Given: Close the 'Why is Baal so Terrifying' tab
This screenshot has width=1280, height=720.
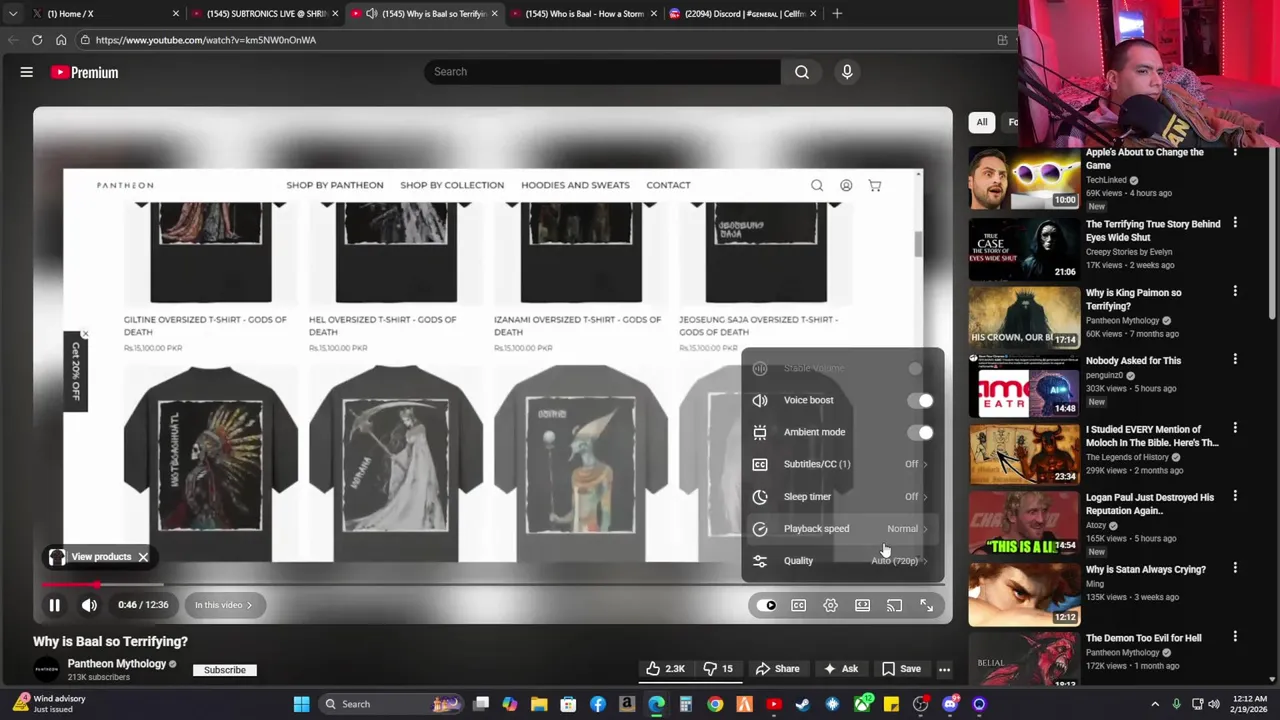Looking at the screenshot, I should [495, 14].
